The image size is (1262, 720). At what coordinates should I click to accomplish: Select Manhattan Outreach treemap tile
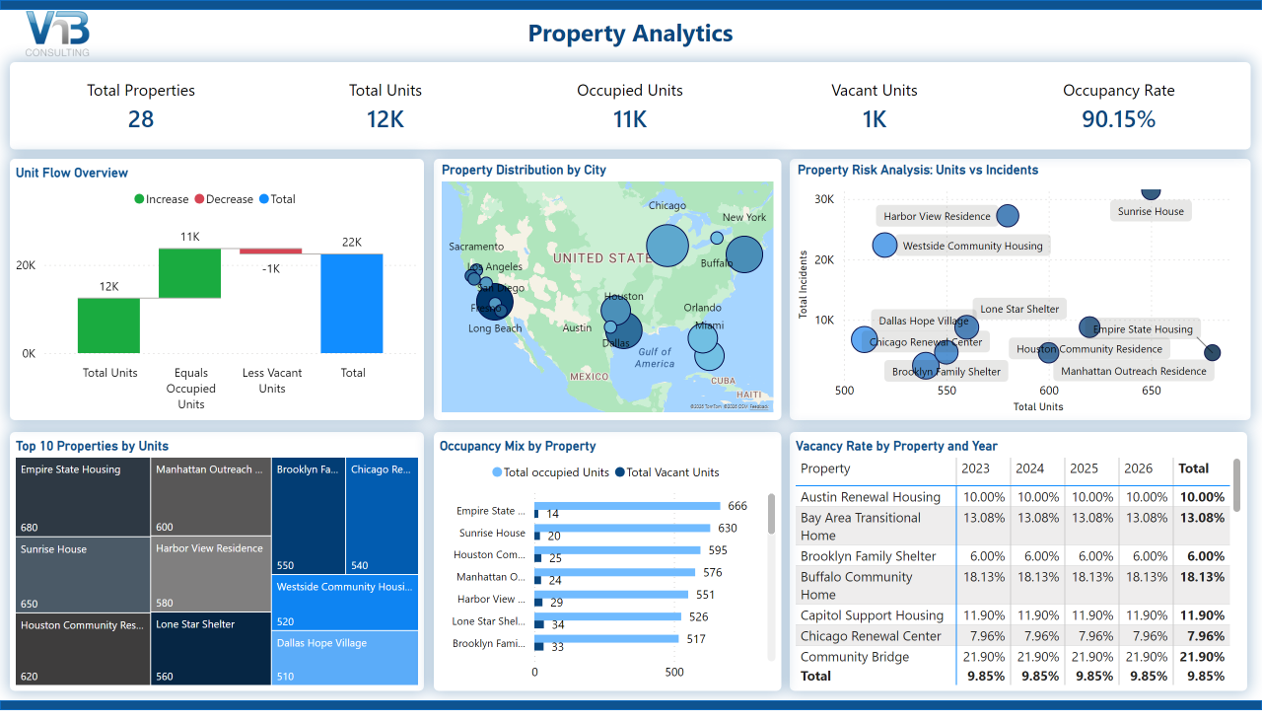click(x=212, y=498)
